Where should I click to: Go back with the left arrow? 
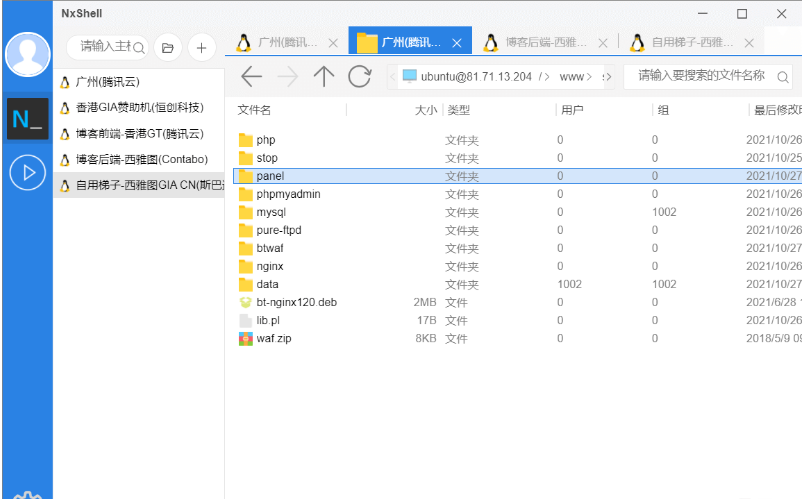point(252,76)
